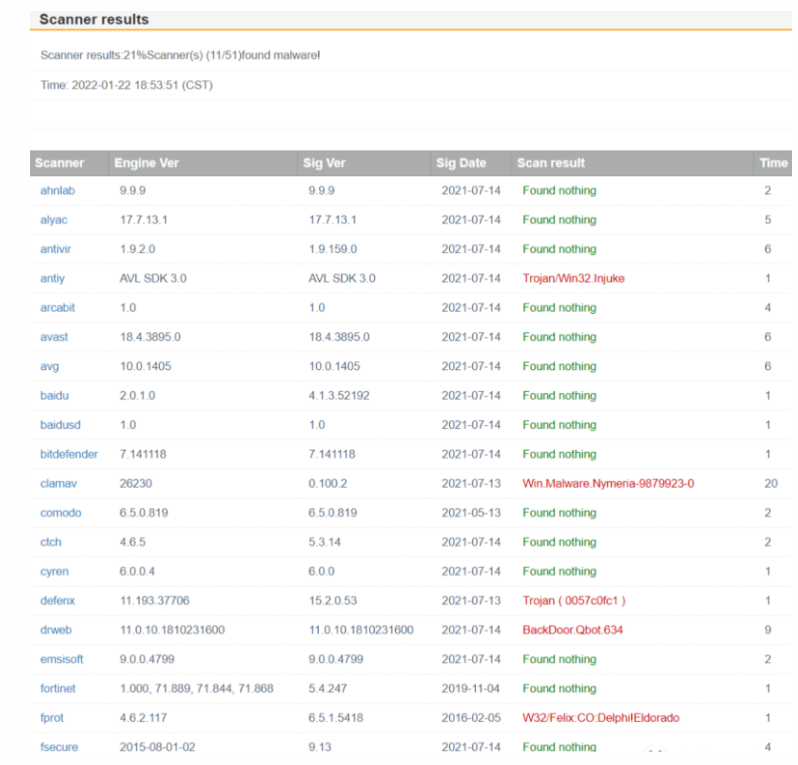Click the antivir scanner name

tap(55, 249)
